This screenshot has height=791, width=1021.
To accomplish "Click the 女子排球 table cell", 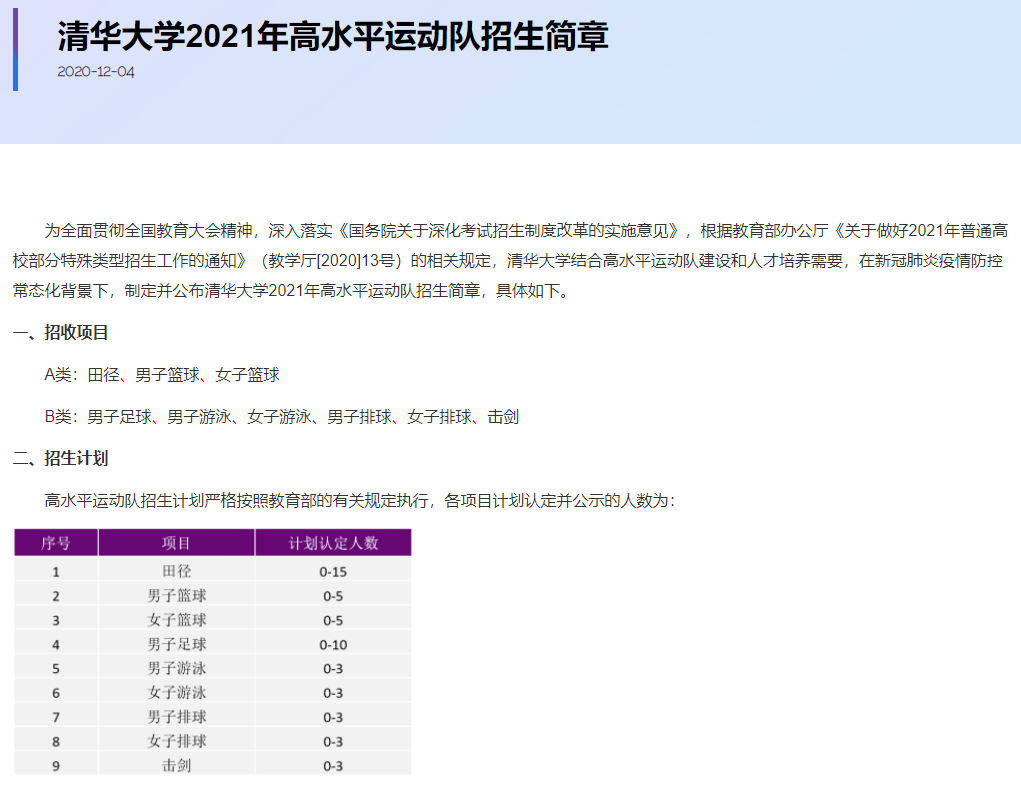I will coord(176,741).
